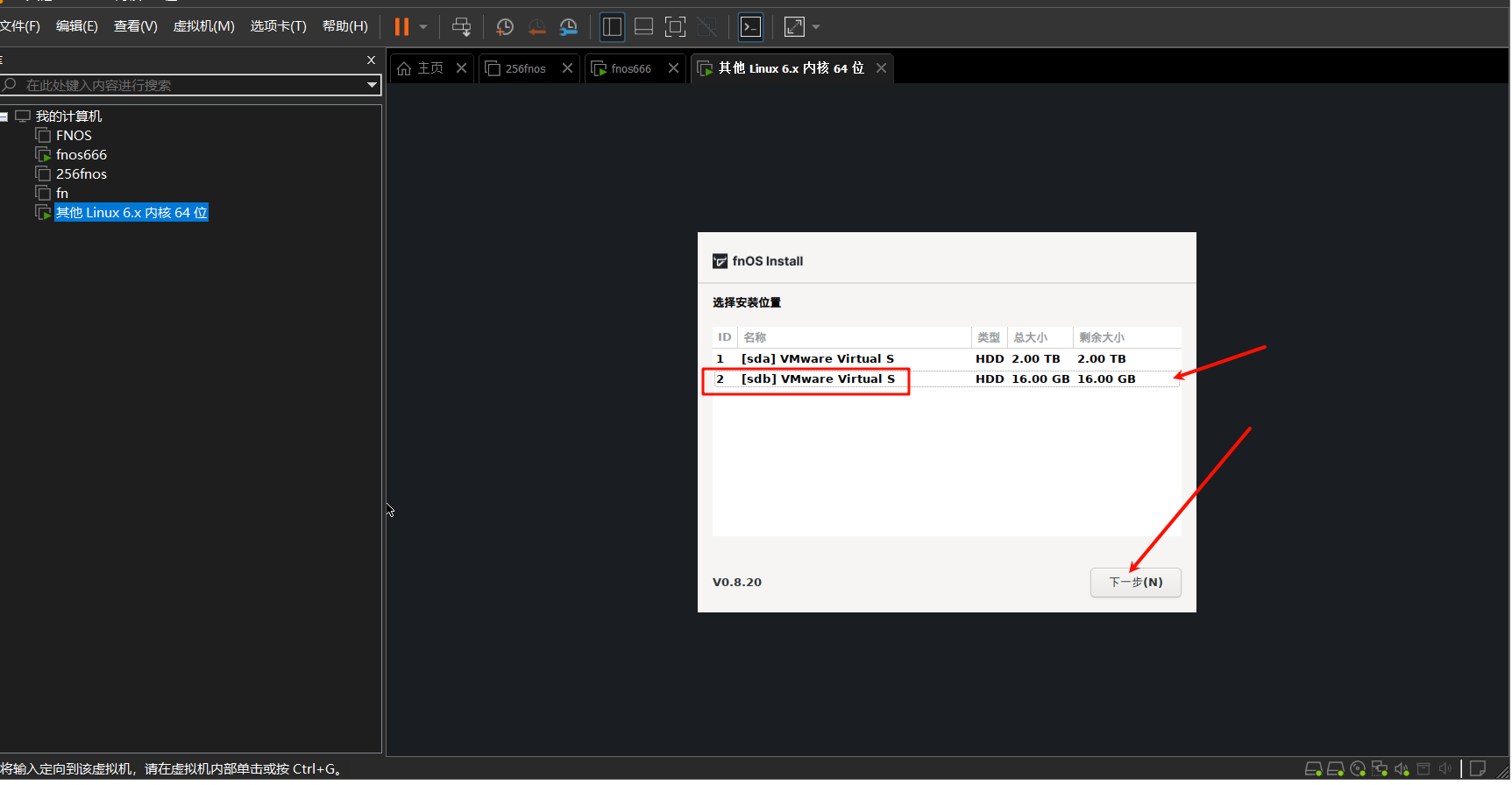
Task: Click the 下一步(N) button
Action: [1135, 583]
